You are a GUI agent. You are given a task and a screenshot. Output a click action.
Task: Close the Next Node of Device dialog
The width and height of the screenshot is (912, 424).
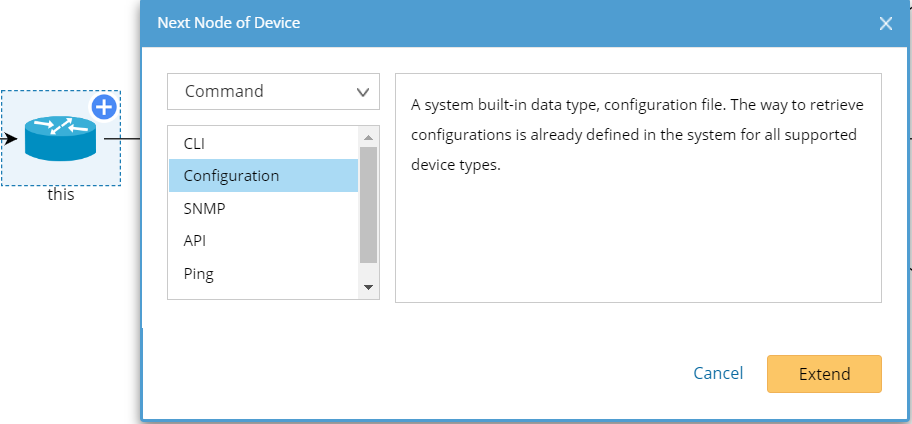coord(885,24)
